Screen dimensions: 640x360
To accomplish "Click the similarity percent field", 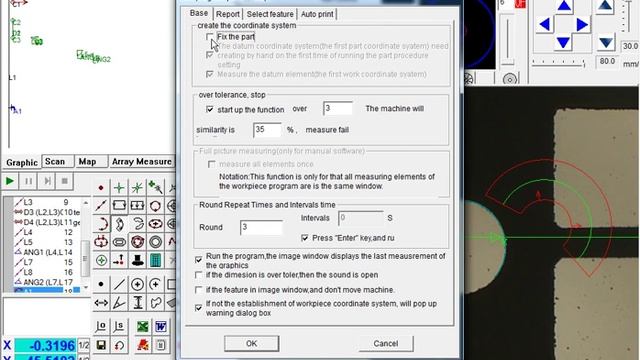I will 267,130.
